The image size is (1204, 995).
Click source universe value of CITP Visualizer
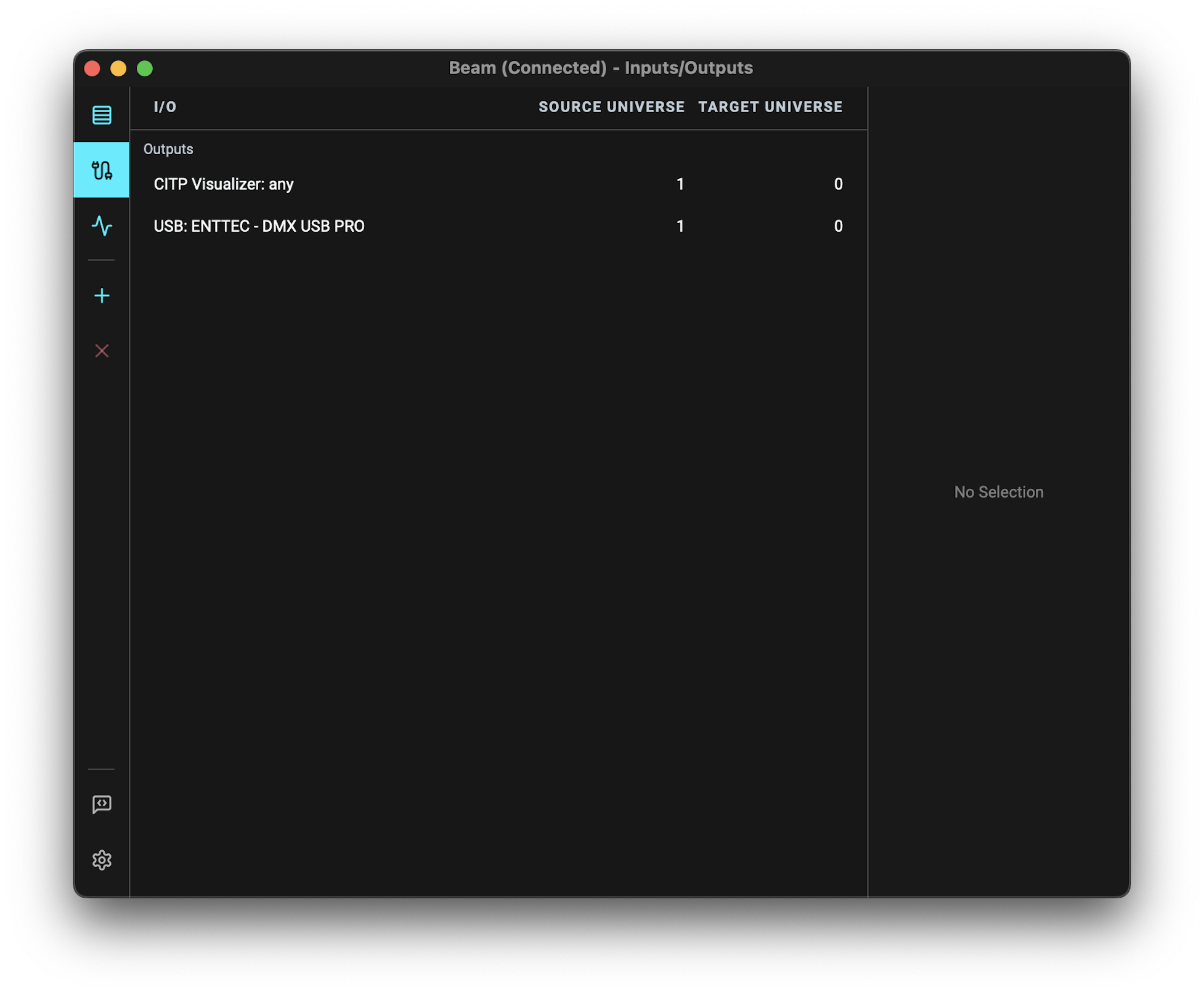click(x=680, y=184)
